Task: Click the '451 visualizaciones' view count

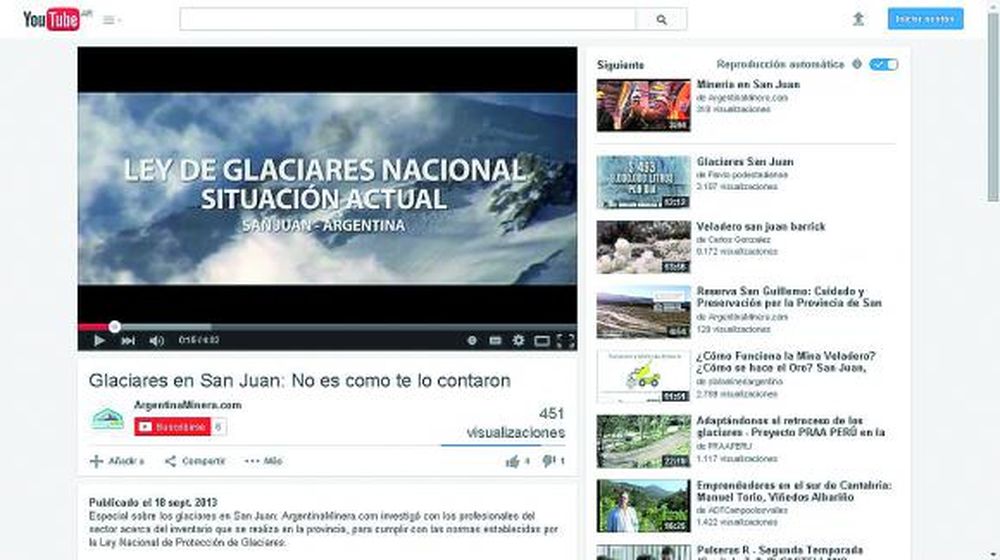Action: (515, 423)
